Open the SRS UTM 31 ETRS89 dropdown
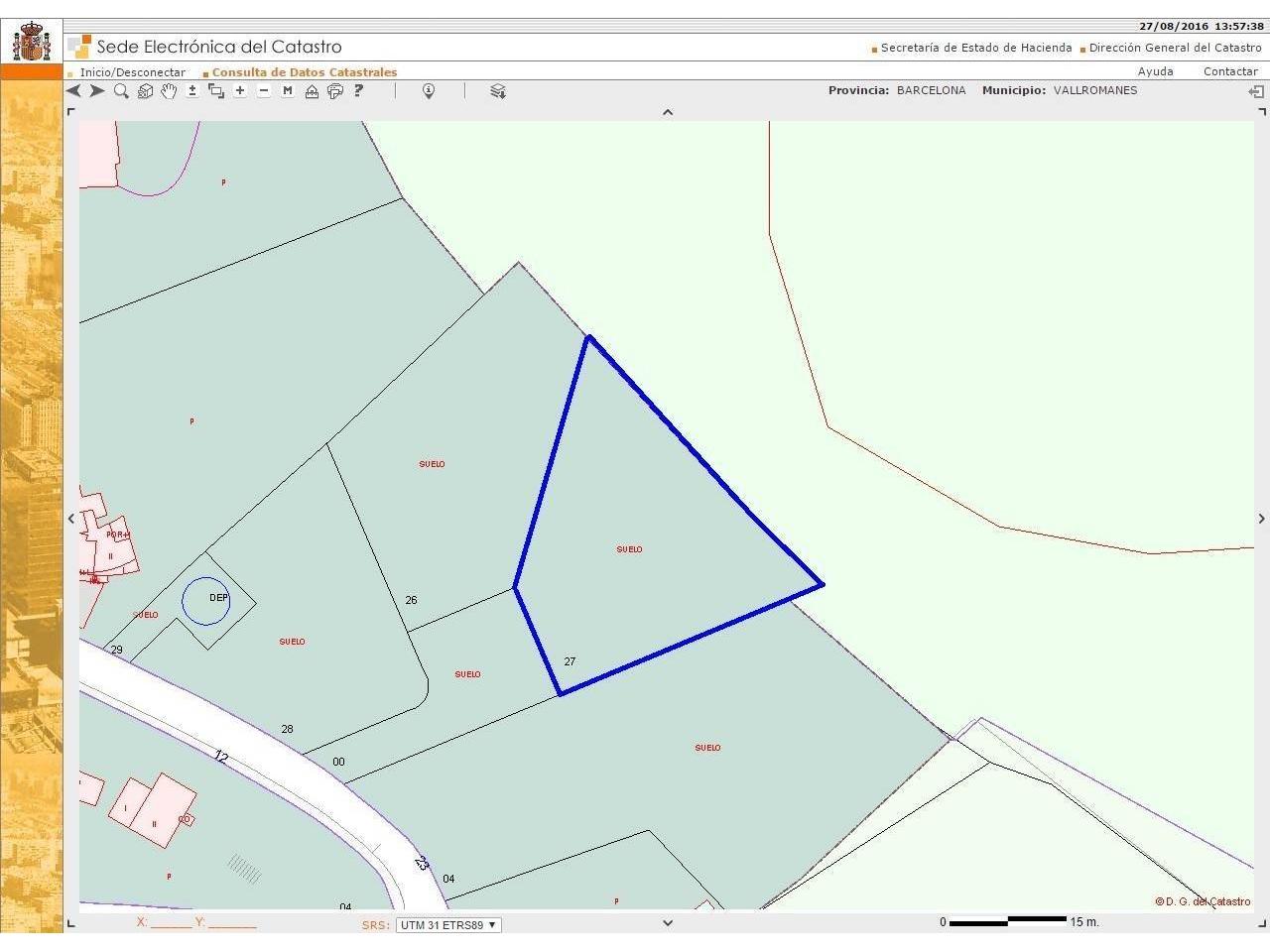Viewport: 1270px width, 952px height. [448, 925]
